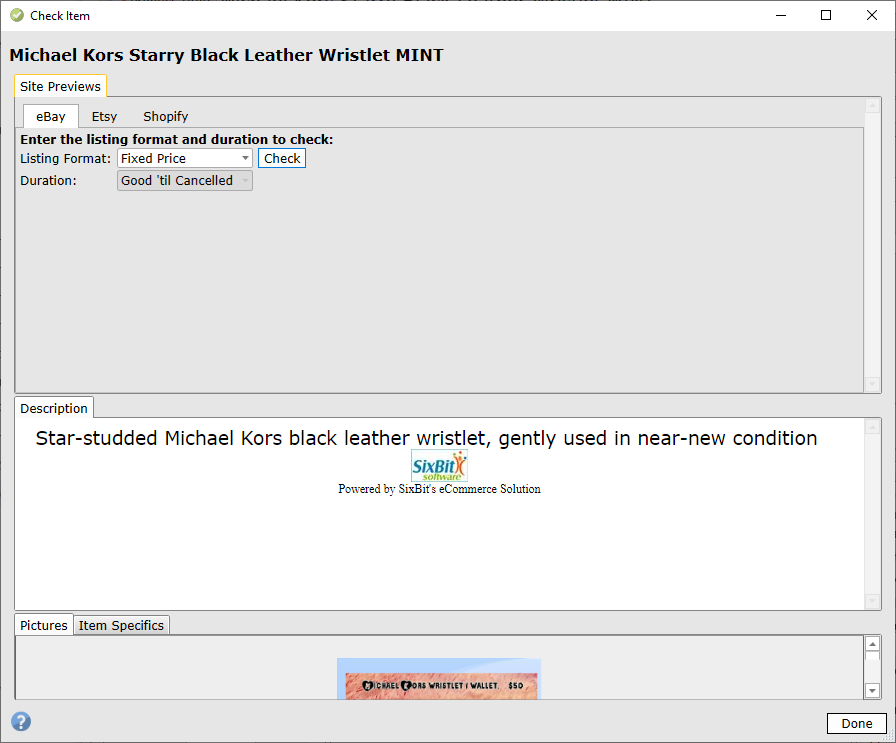Image resolution: width=896 pixels, height=743 pixels.
Task: Open the Duration Good 'til Cancelled dropdown
Action: 185,181
